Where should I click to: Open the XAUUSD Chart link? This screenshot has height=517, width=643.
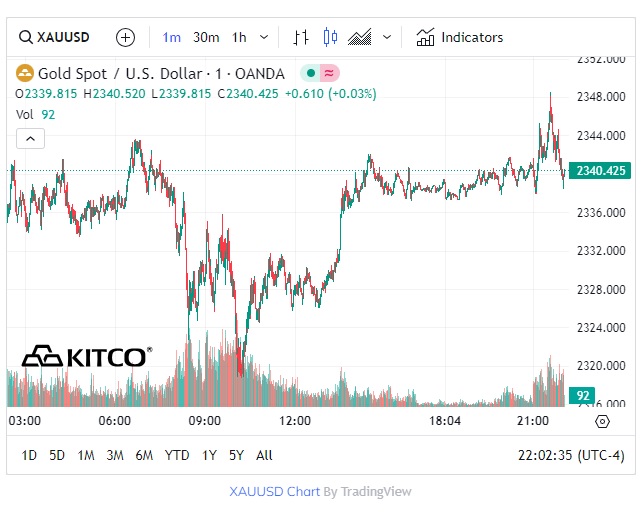[274, 491]
